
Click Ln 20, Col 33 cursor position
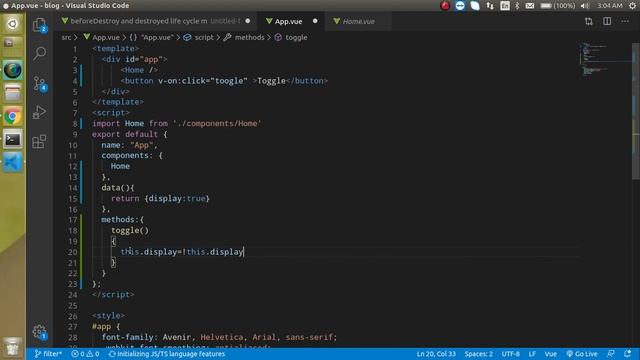point(436,354)
